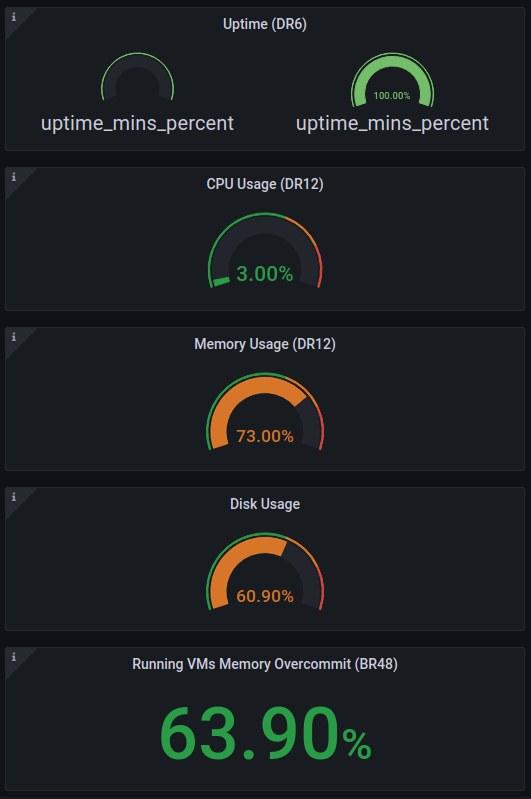Click the info icon on the Uptime (DR6) panel

click(14, 17)
